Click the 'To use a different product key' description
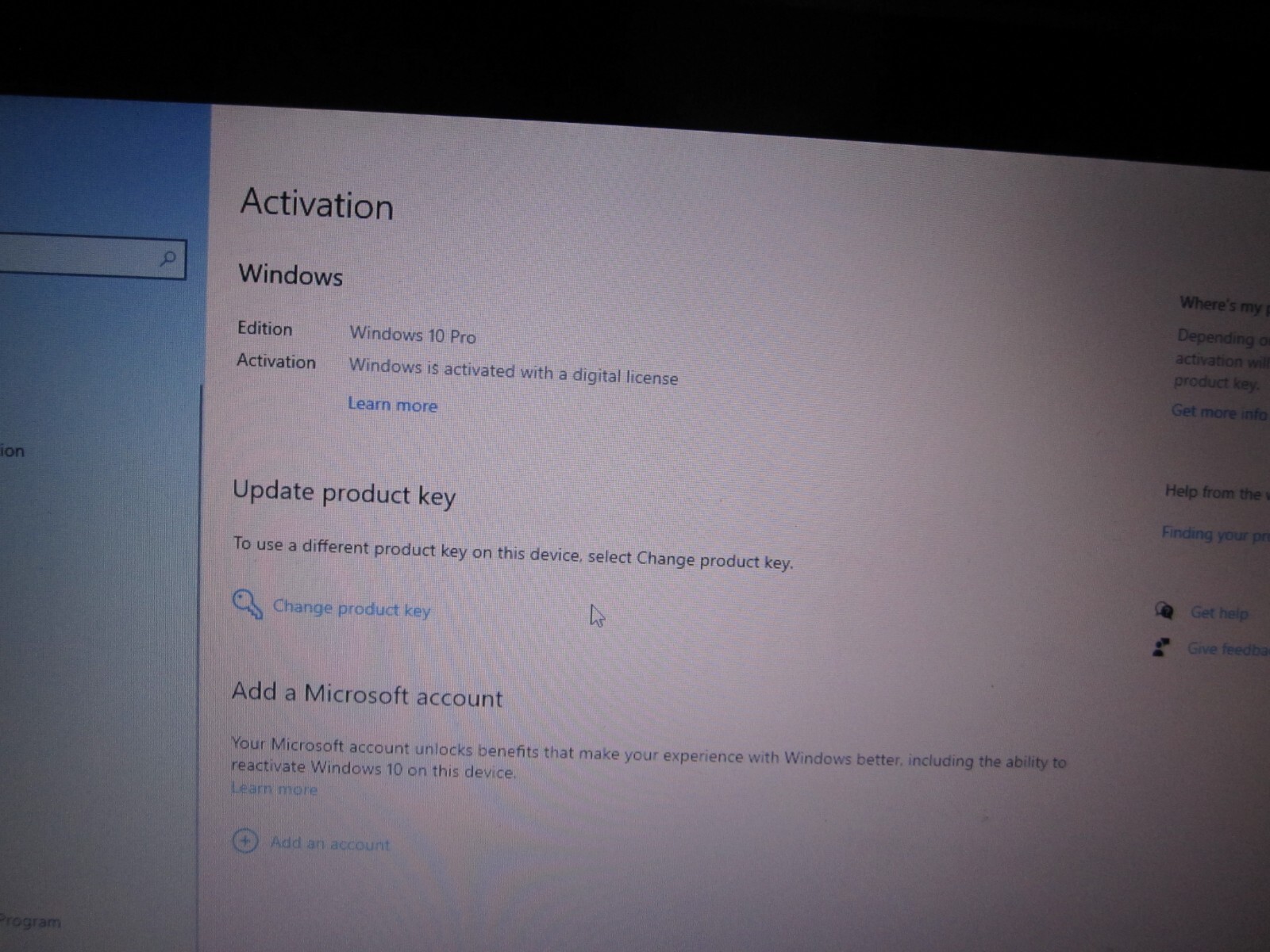Image resolution: width=1270 pixels, height=952 pixels. pos(513,553)
